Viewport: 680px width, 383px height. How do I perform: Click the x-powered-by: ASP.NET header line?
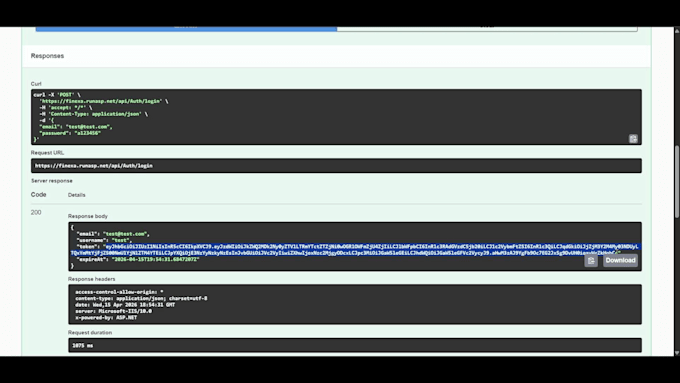106,318
